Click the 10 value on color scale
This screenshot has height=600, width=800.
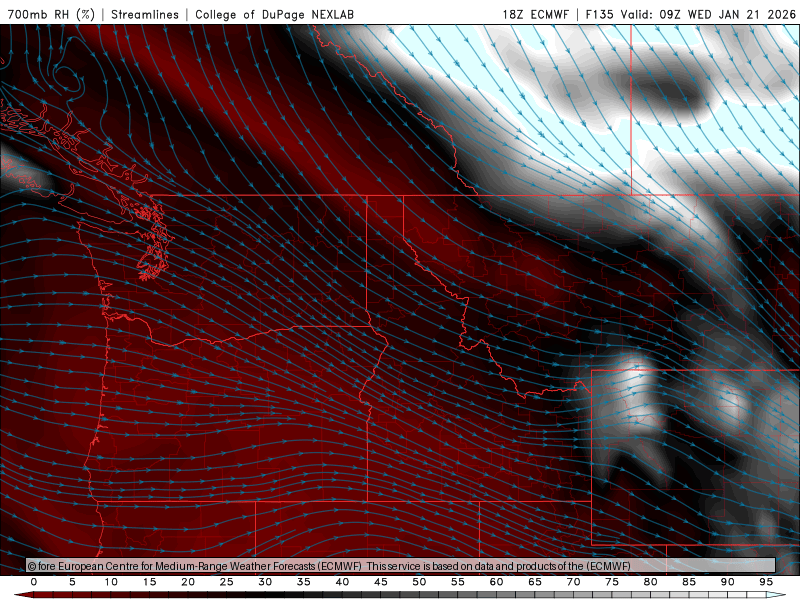coord(111,582)
